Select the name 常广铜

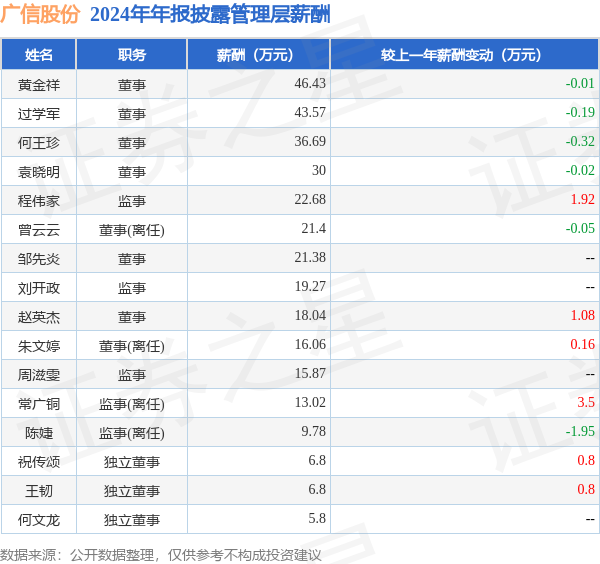(x=39, y=404)
